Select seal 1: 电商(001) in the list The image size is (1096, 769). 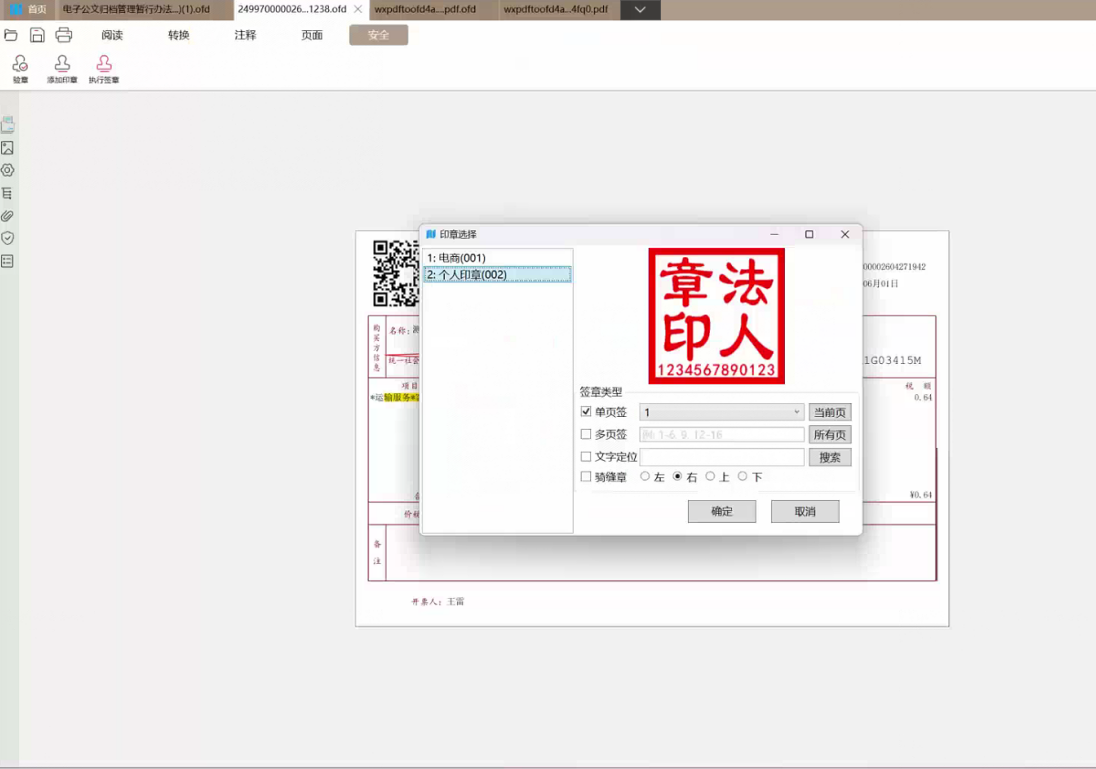tap(497, 258)
